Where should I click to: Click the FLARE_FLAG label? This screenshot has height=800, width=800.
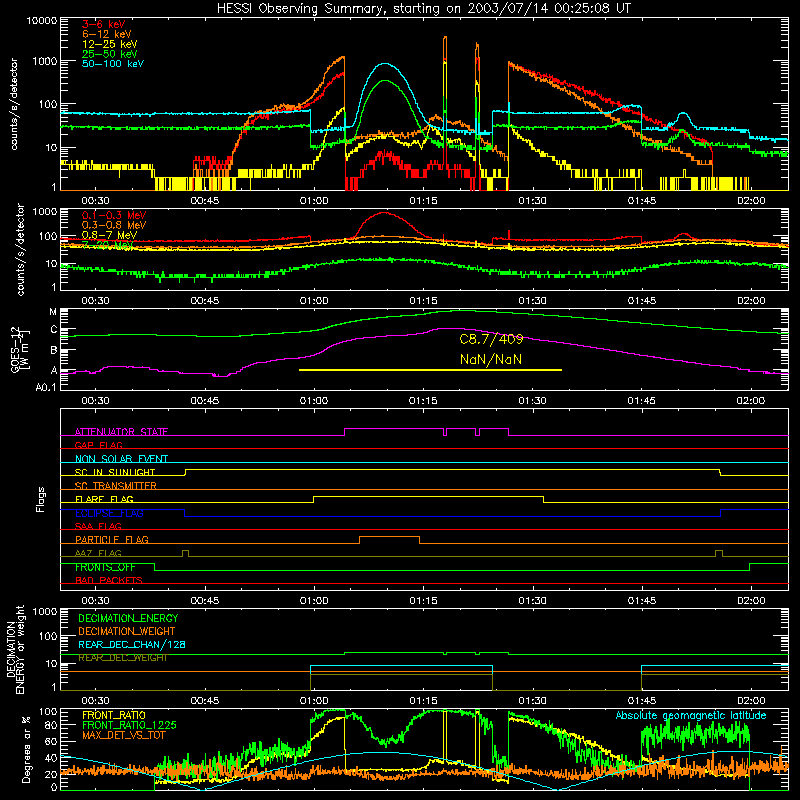tap(104, 499)
